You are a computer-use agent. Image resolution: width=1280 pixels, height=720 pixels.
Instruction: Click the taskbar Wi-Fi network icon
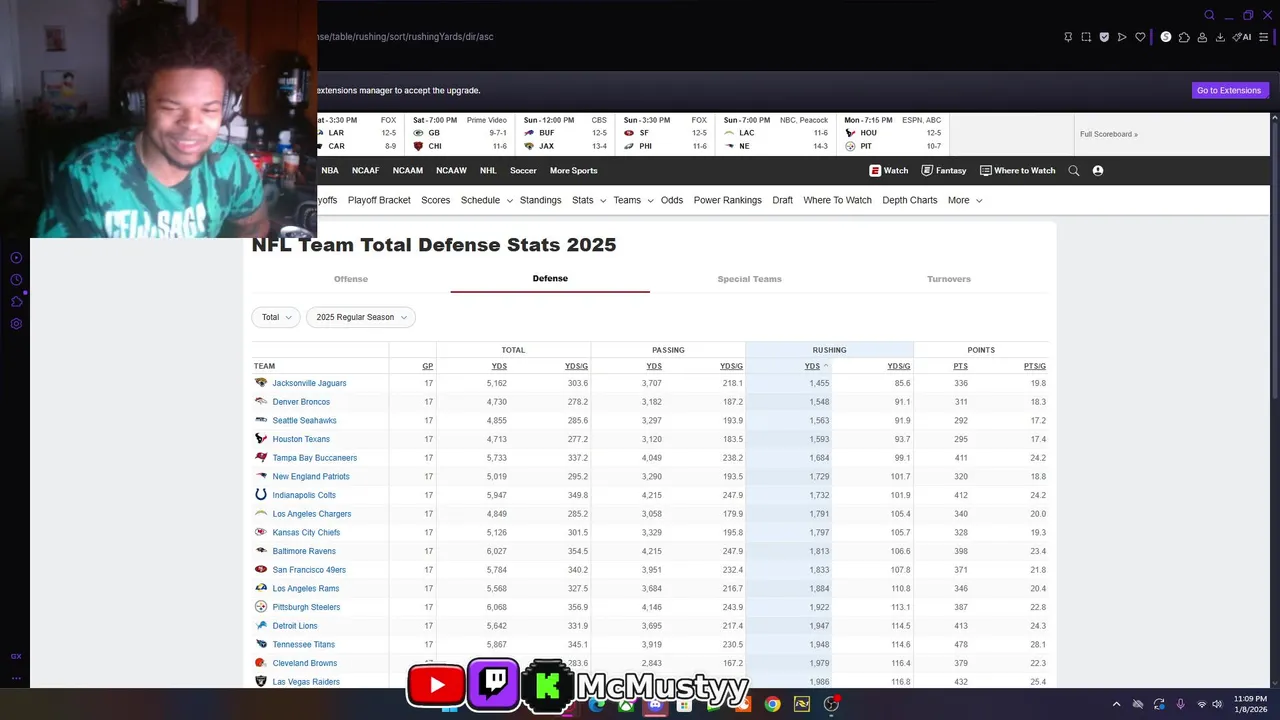point(1201,704)
